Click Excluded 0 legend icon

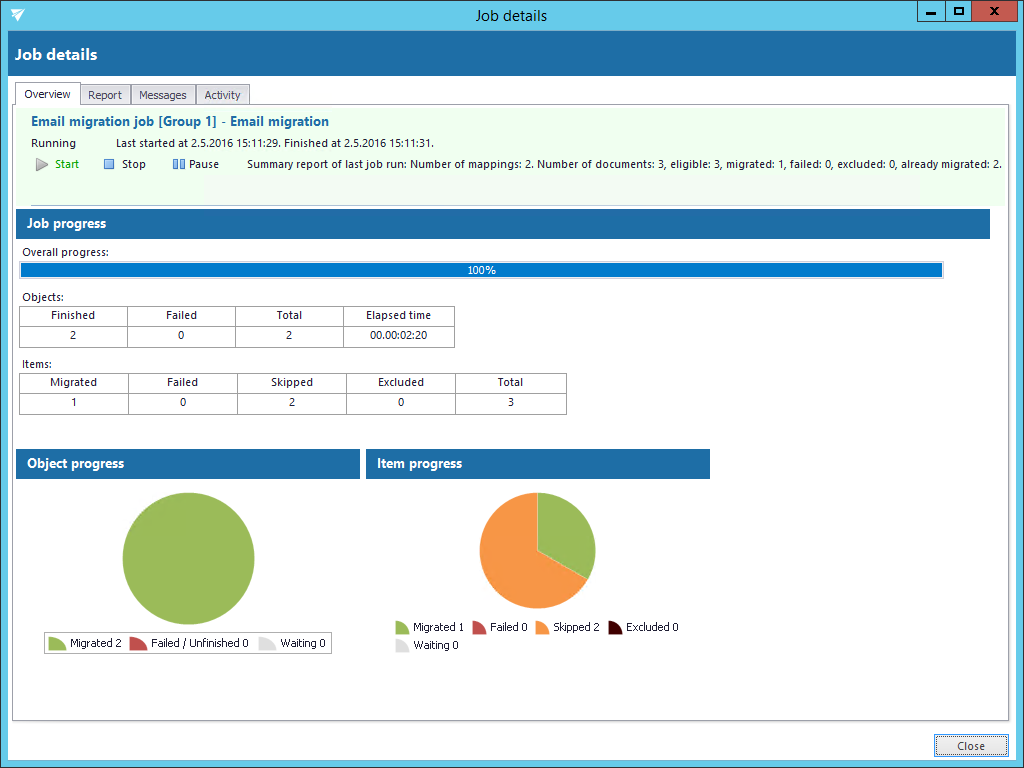(x=615, y=627)
